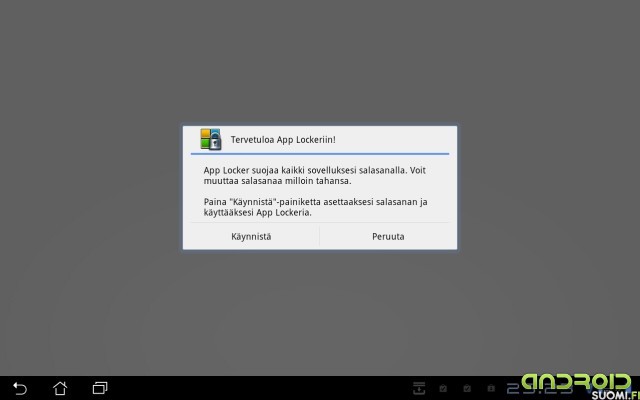Tap the Käynnistä button
The height and width of the screenshot is (400, 640).
point(251,236)
